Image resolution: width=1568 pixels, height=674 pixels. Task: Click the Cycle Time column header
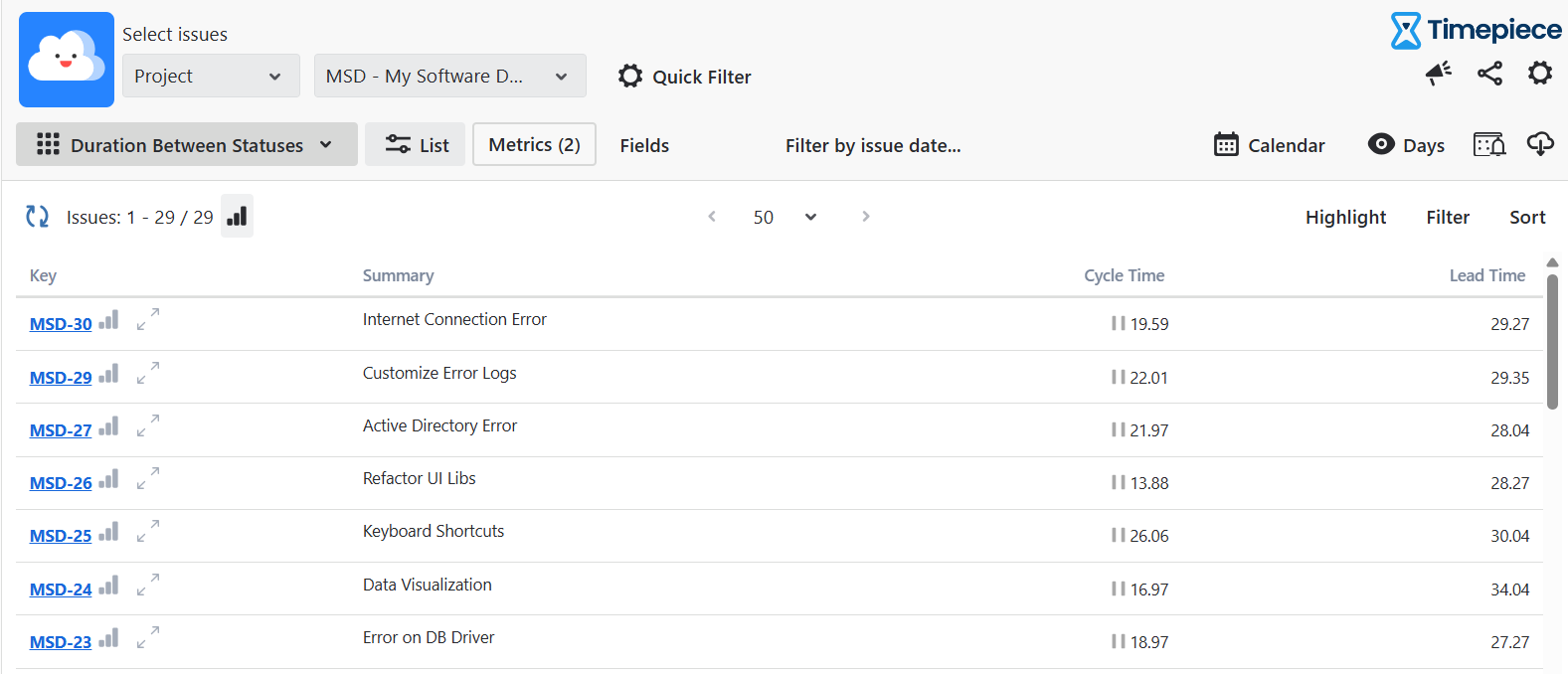click(1124, 275)
